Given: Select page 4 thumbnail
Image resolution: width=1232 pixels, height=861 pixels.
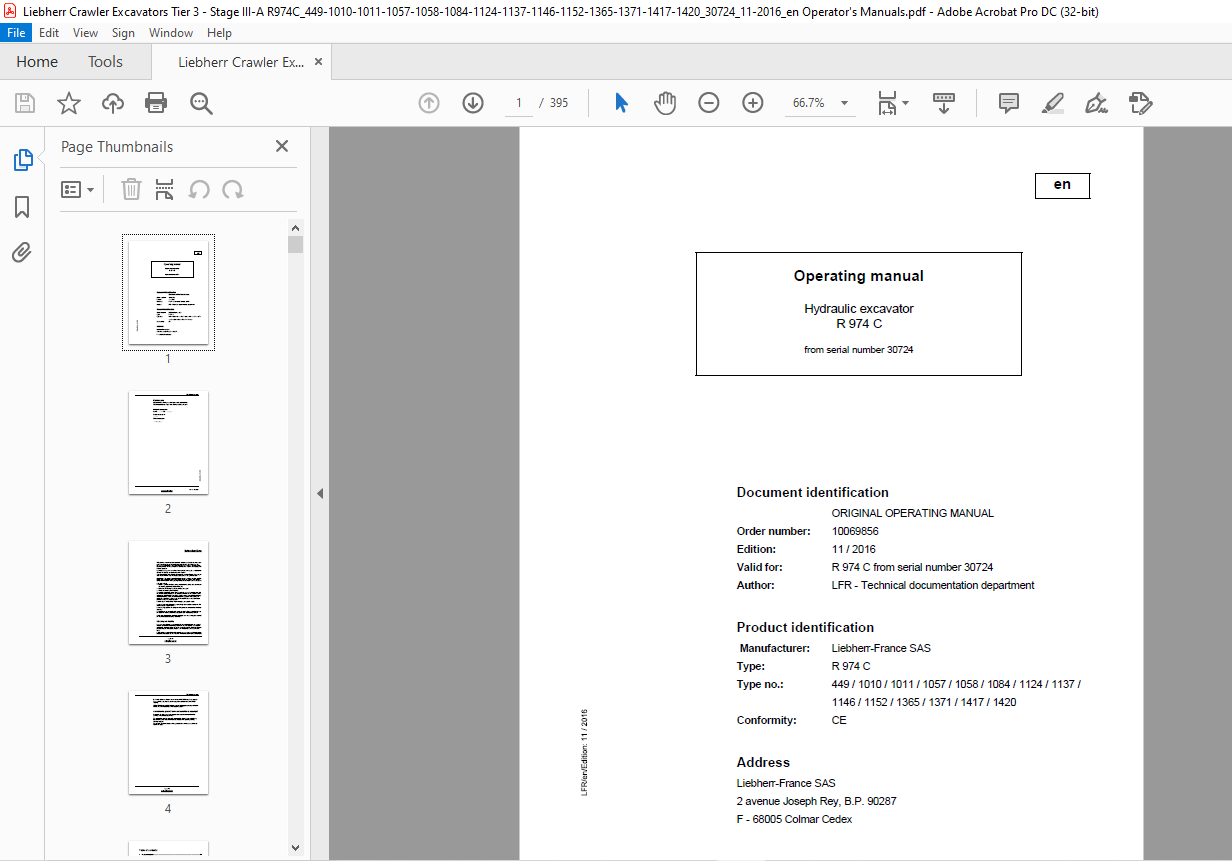Looking at the screenshot, I should pyautogui.click(x=168, y=743).
